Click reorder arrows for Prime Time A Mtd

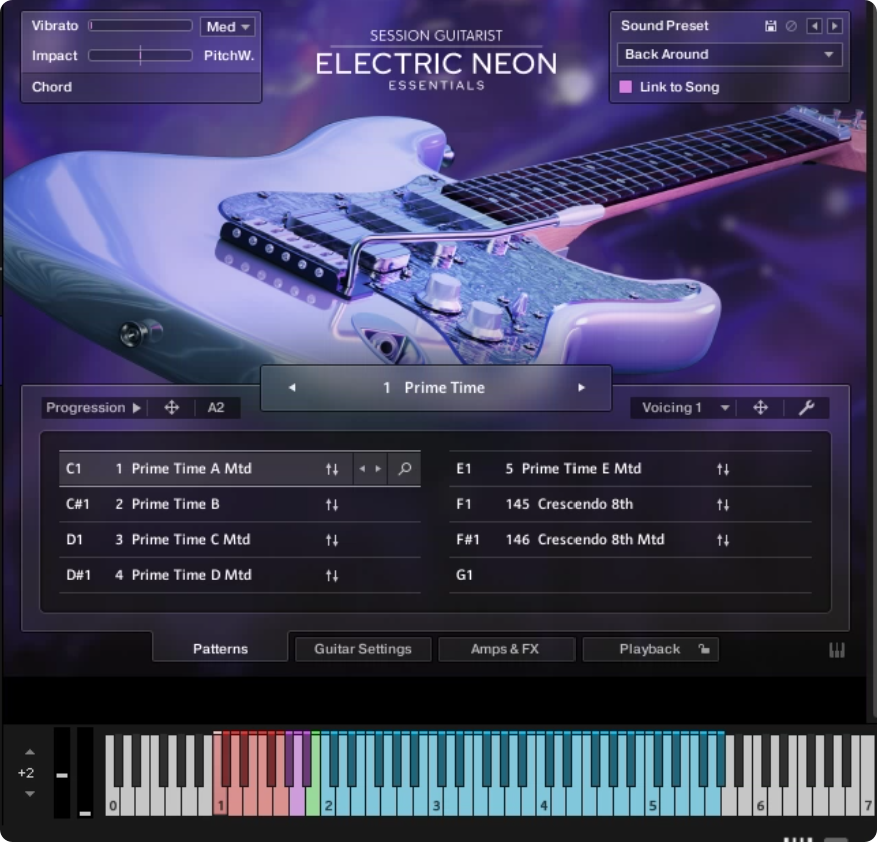click(x=332, y=469)
